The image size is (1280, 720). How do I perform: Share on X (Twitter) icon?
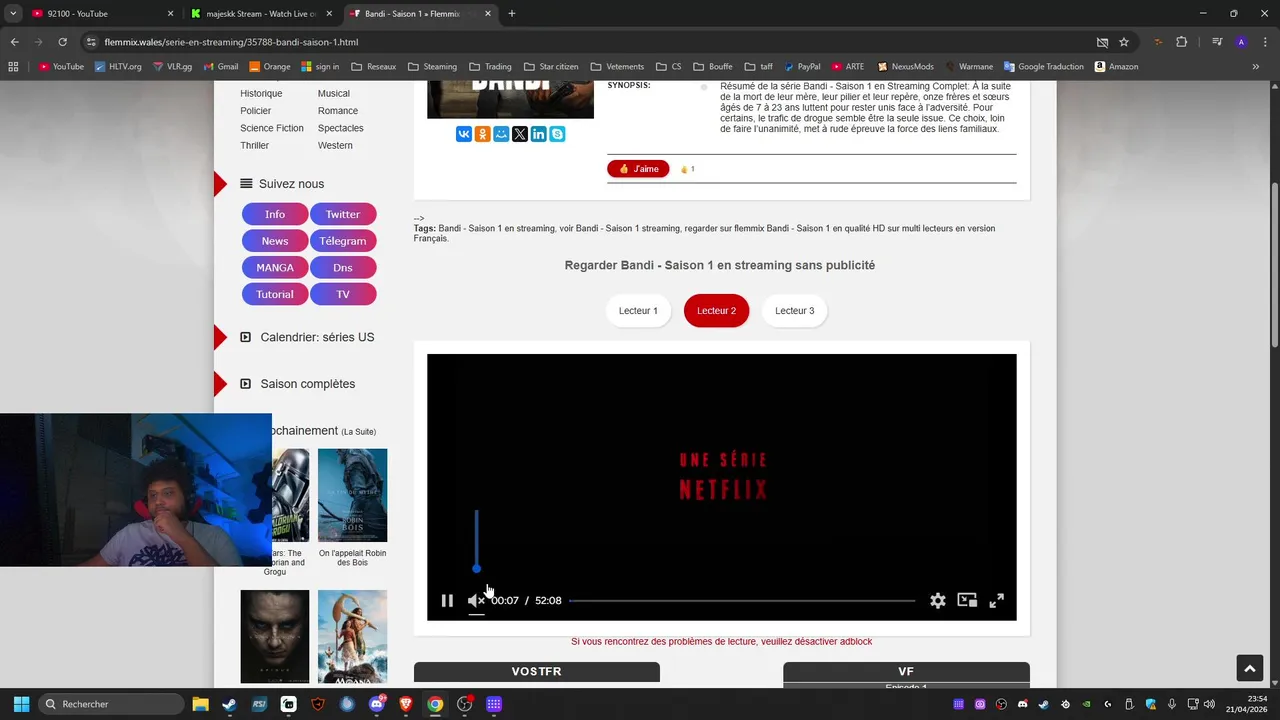tap(520, 134)
